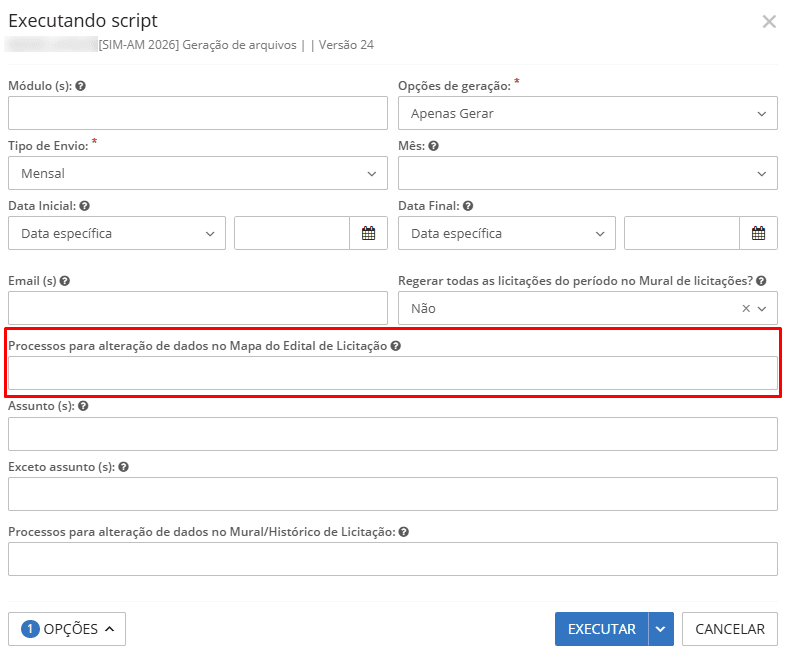The image size is (786, 653).
Task: Open Opções de geração dropdown
Action: point(587,113)
